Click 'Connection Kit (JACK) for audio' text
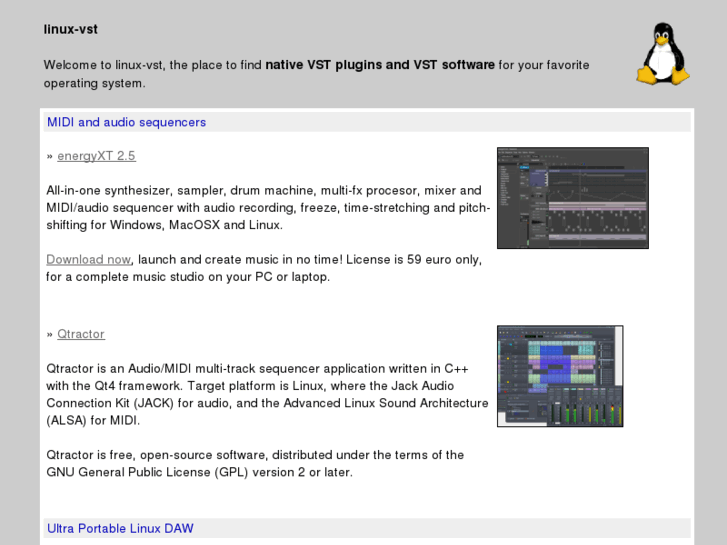This screenshot has width=727, height=545. [x=138, y=403]
